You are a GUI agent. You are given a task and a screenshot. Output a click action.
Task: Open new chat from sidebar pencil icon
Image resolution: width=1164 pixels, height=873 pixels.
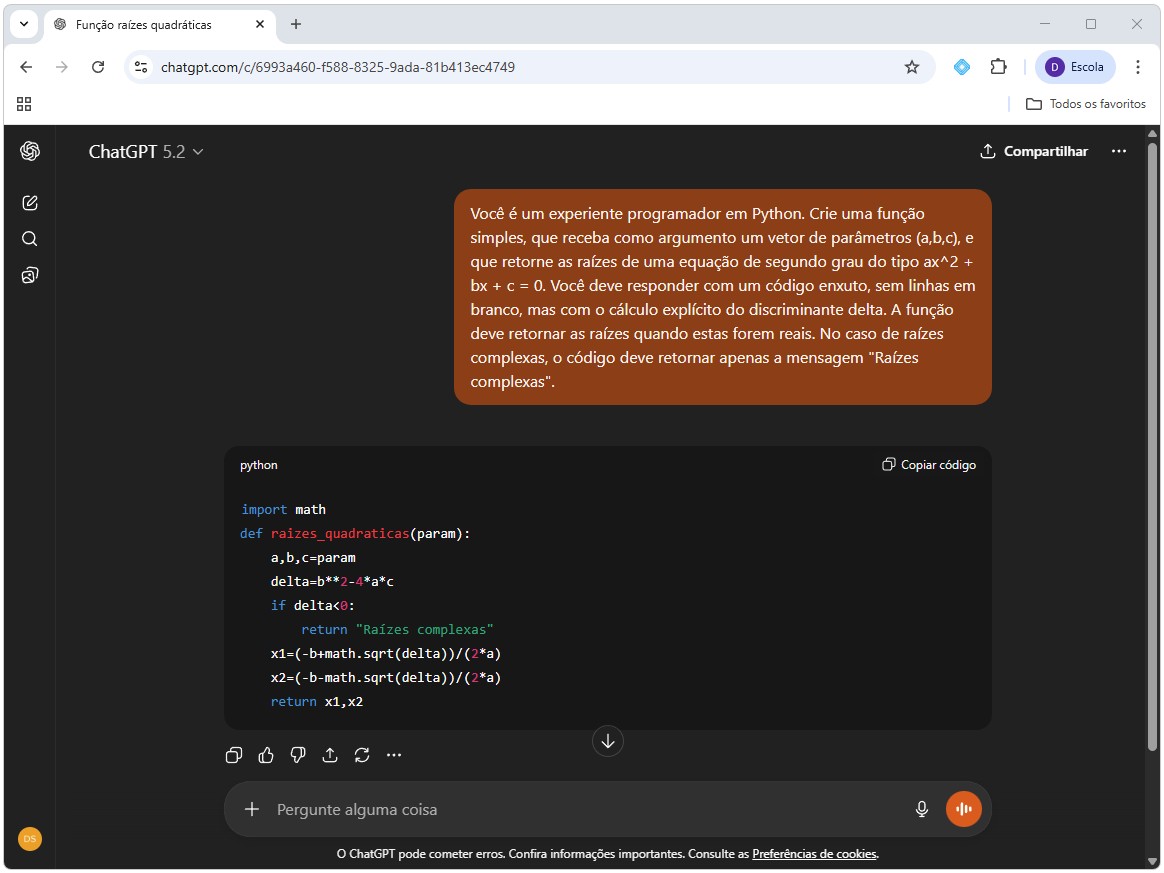pos(30,203)
